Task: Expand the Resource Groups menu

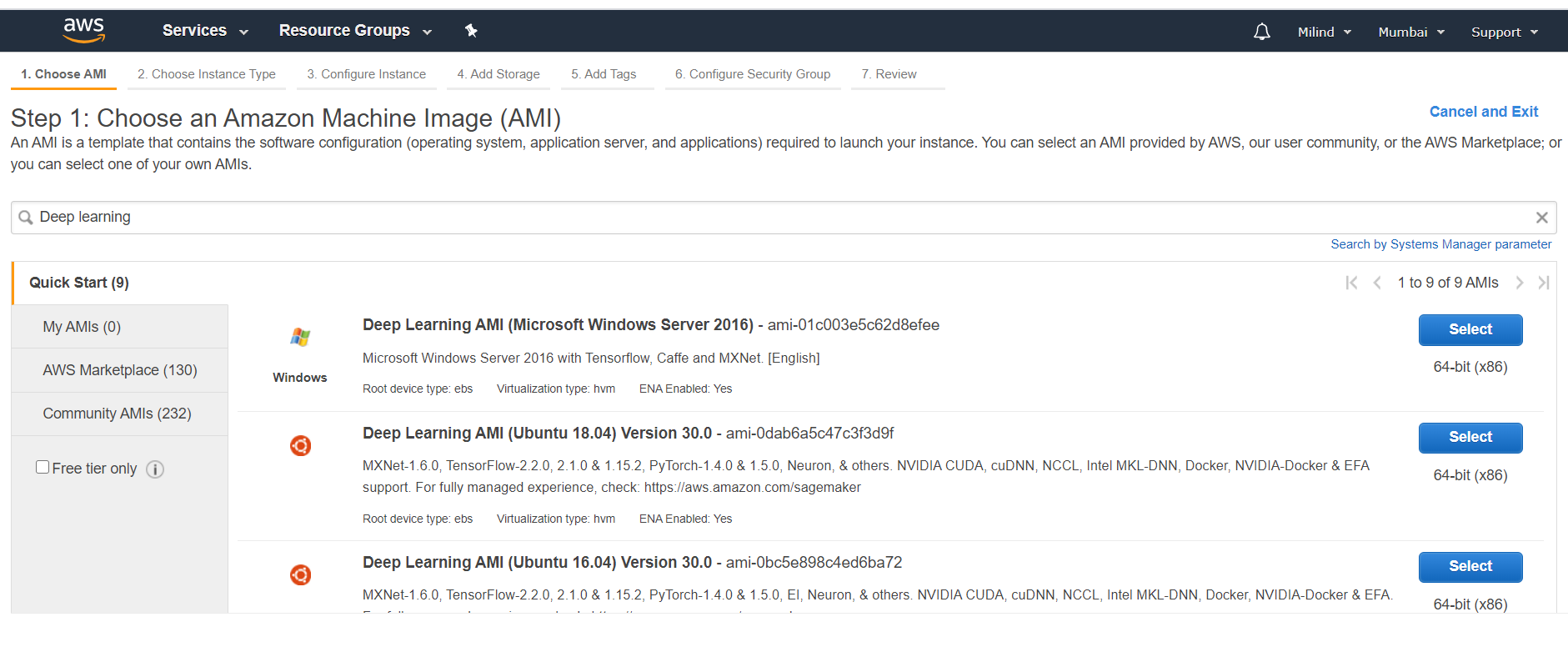Action: click(355, 31)
